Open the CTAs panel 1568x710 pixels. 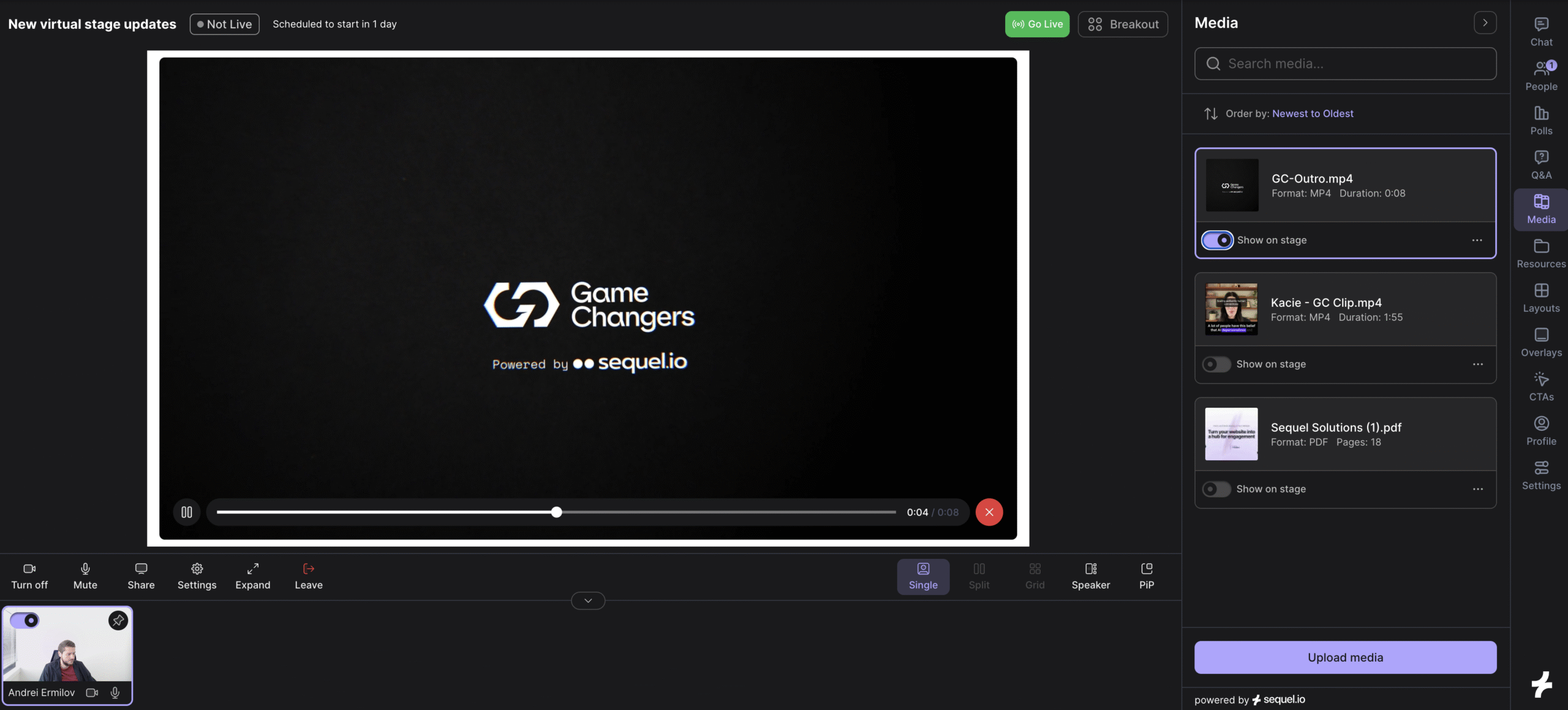pyautogui.click(x=1541, y=387)
